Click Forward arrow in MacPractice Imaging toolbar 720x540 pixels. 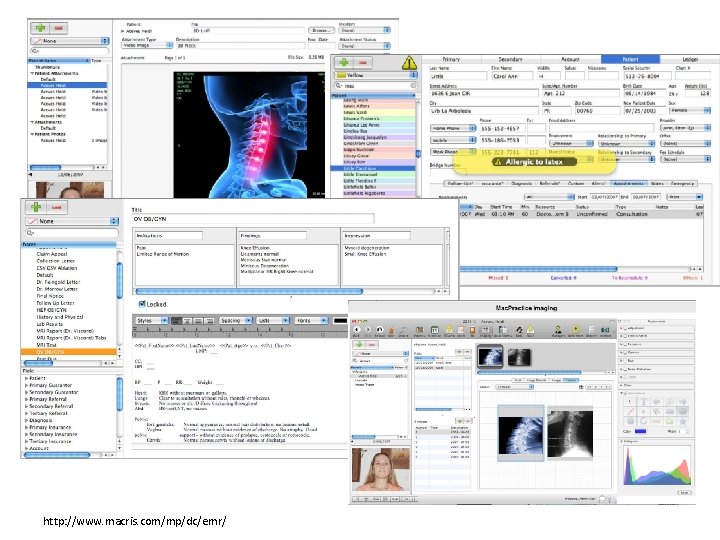pyautogui.click(x=368, y=330)
